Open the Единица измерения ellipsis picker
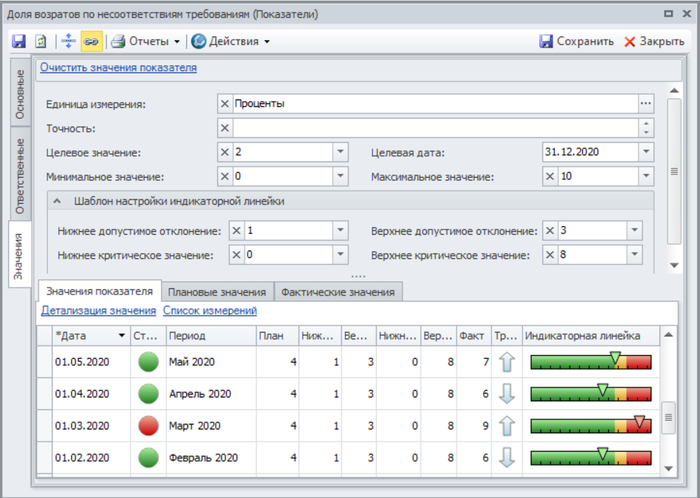Image resolution: width=700 pixels, height=498 pixels. (646, 103)
